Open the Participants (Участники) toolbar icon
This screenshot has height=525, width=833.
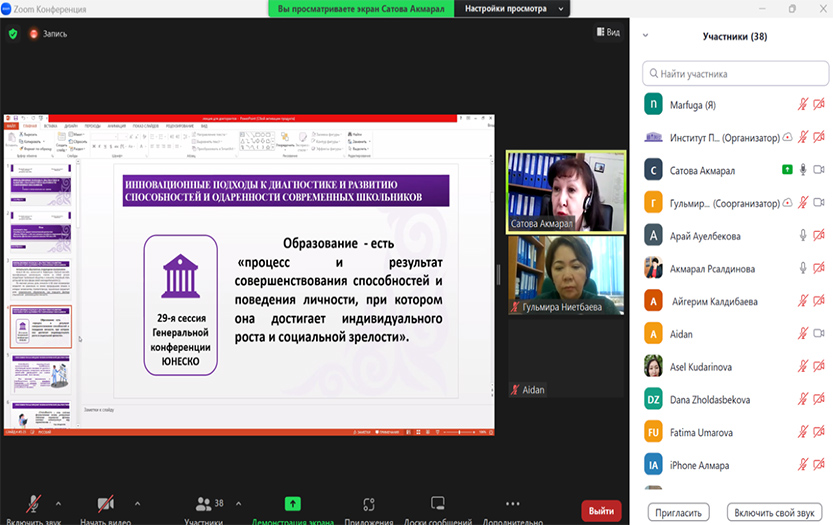click(205, 505)
